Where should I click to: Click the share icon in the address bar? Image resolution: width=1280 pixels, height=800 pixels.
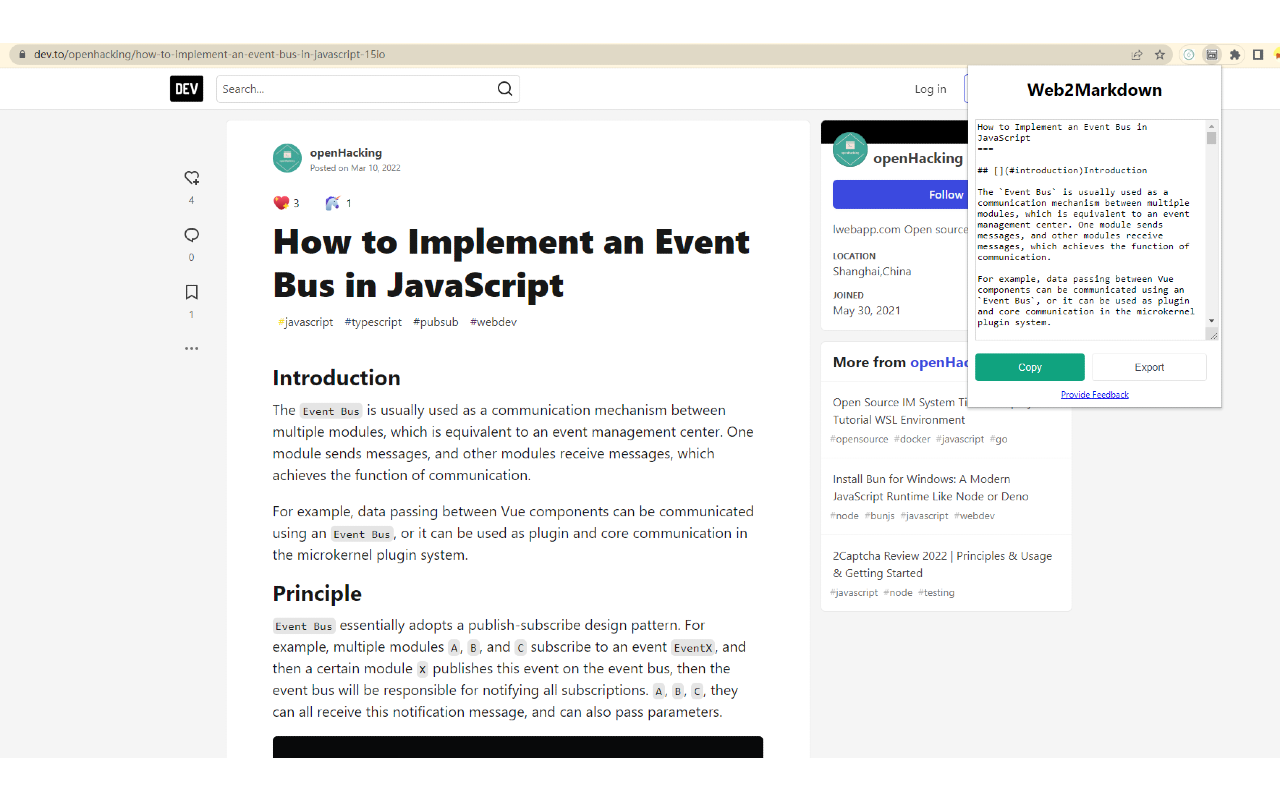(x=1137, y=55)
